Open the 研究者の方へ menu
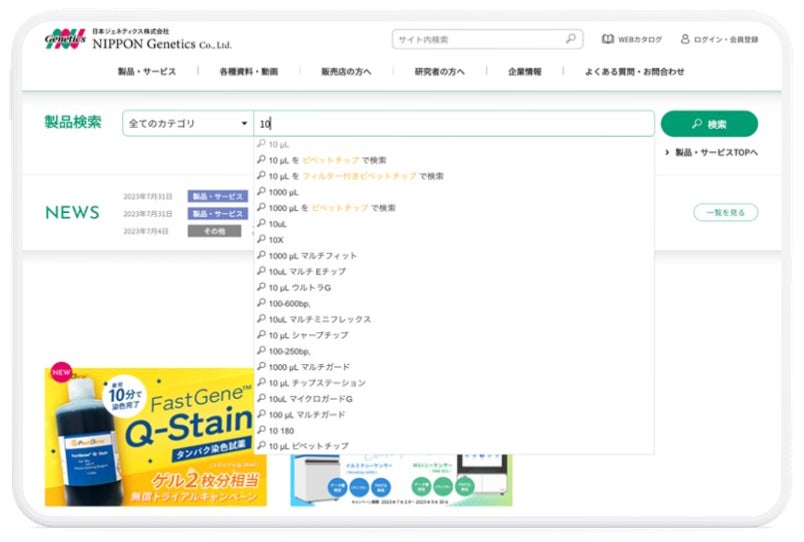 click(x=439, y=72)
